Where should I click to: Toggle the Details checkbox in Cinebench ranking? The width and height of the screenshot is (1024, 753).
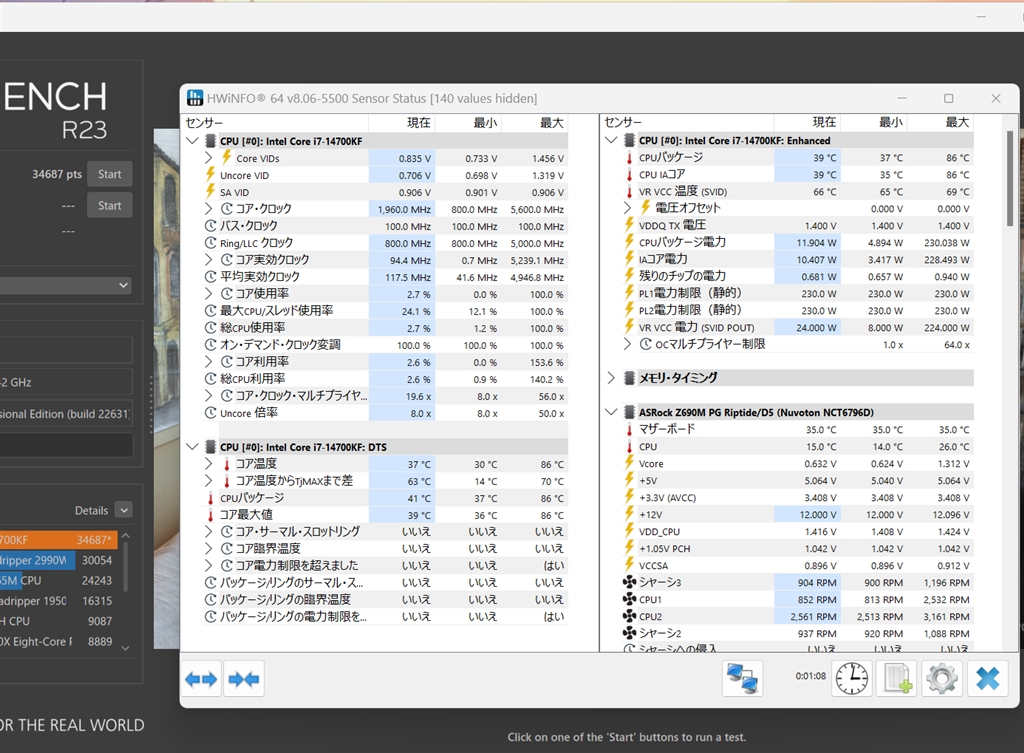[123, 510]
